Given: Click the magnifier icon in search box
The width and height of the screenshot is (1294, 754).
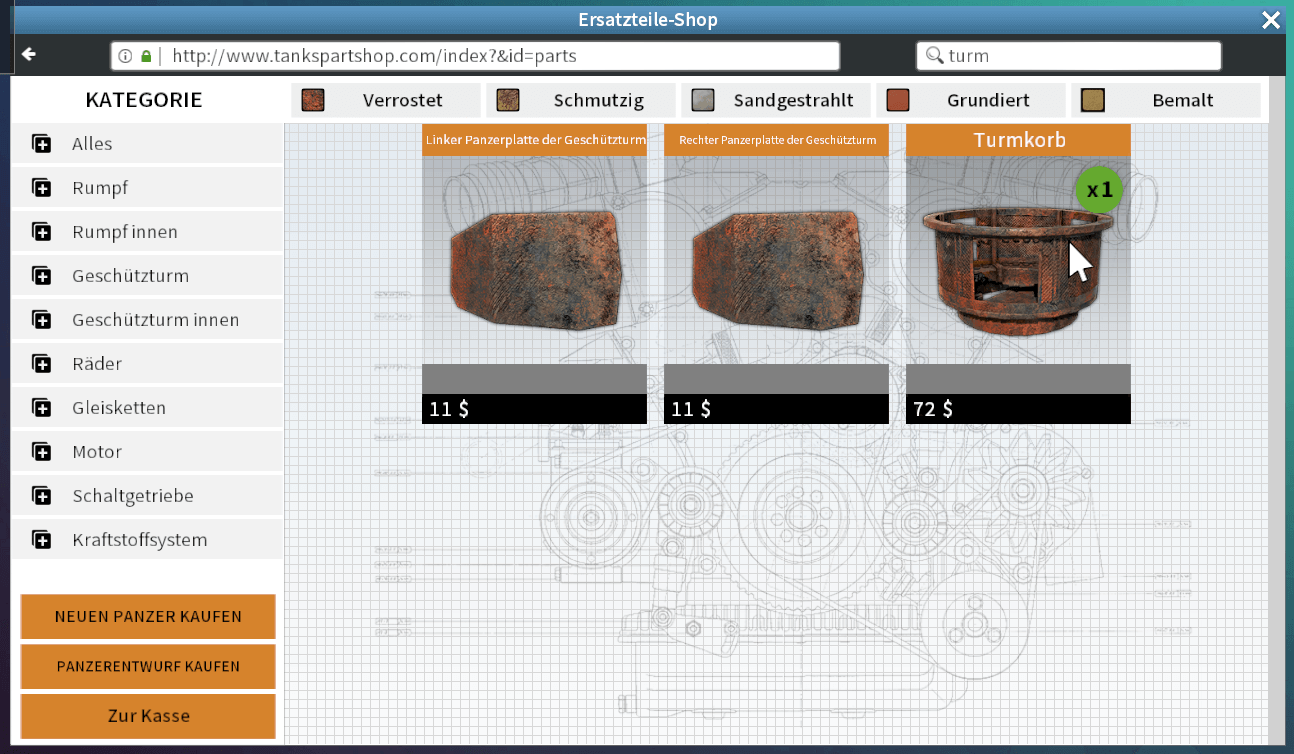Looking at the screenshot, I should click(934, 56).
